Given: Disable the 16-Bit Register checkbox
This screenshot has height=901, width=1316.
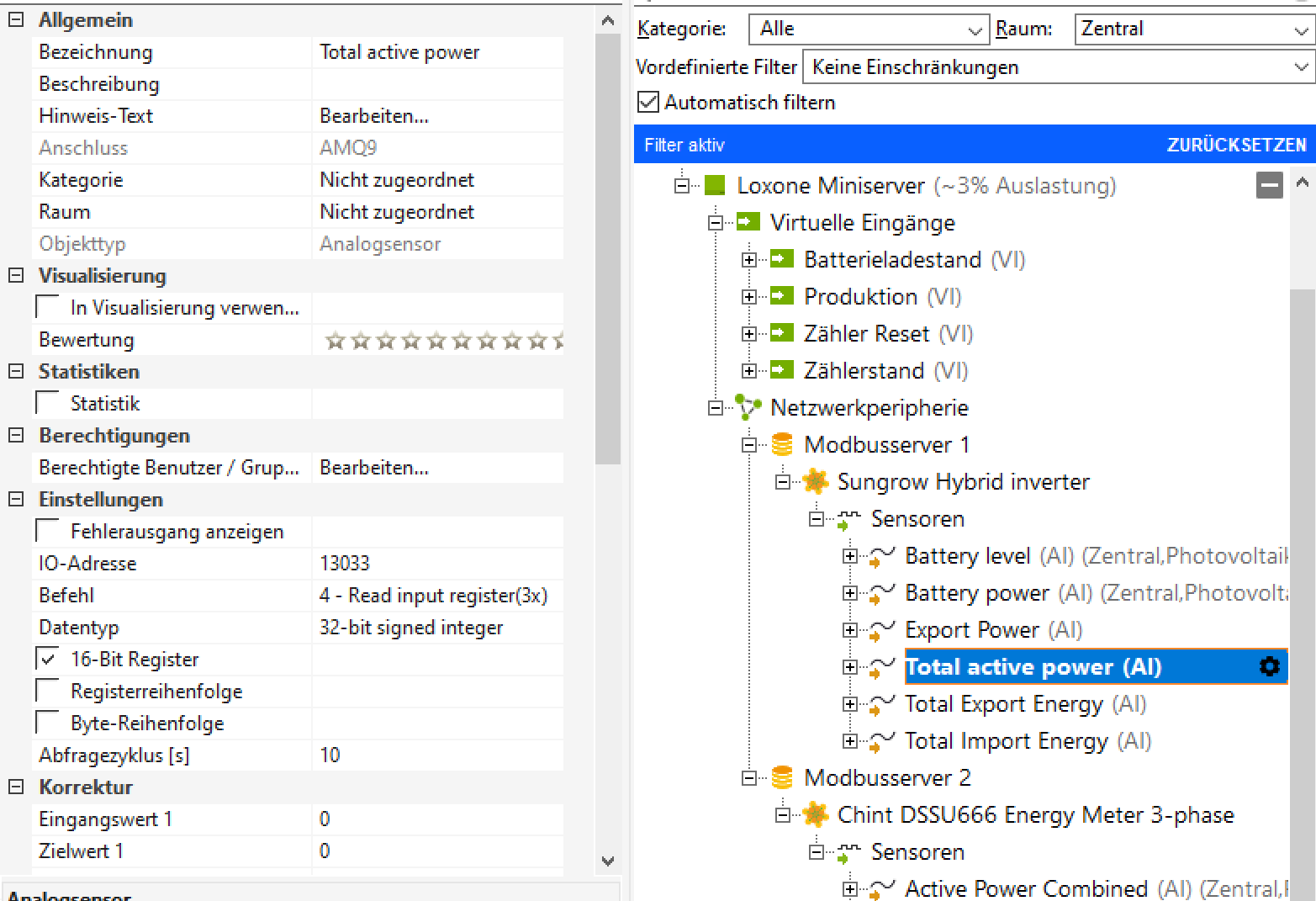Looking at the screenshot, I should tap(49, 660).
